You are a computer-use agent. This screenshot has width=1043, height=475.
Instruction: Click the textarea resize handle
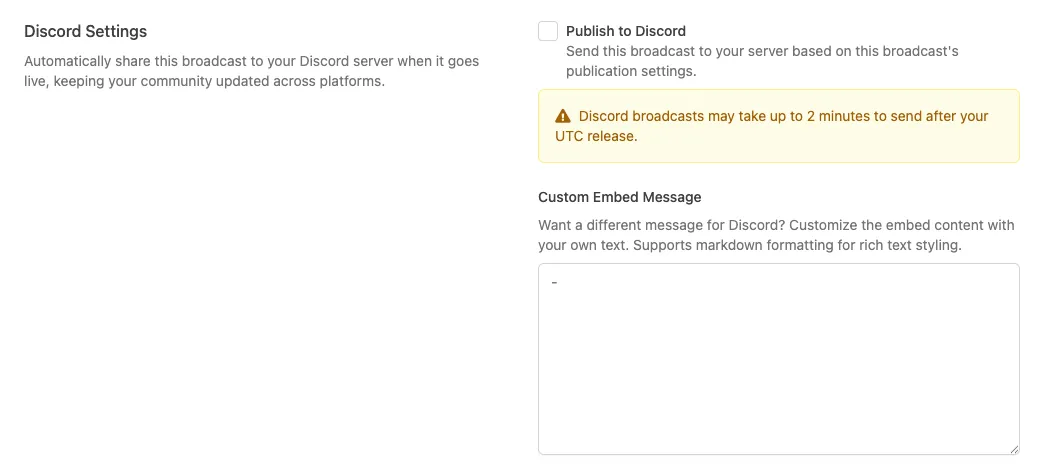(1014, 449)
